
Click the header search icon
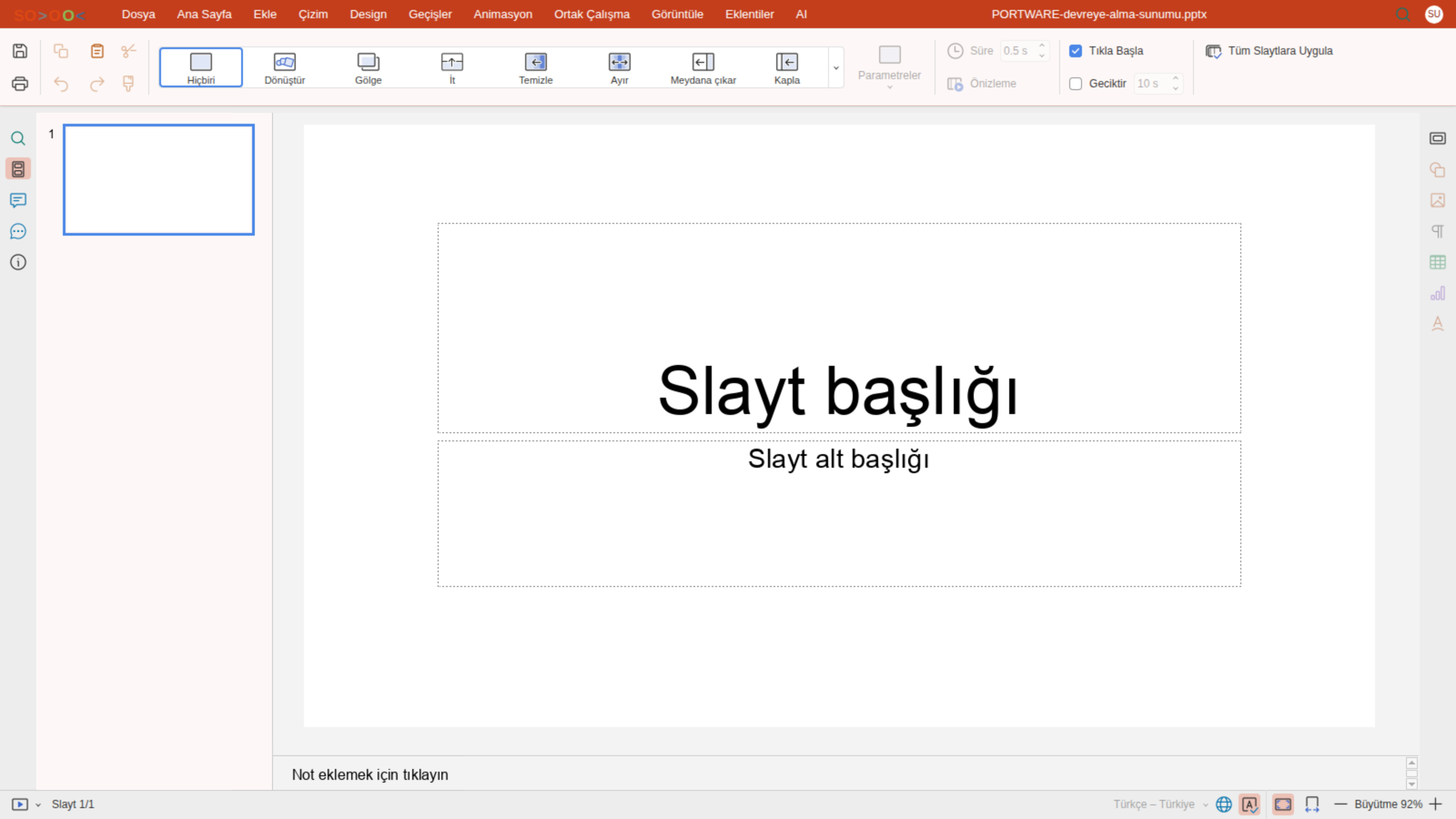click(1403, 14)
